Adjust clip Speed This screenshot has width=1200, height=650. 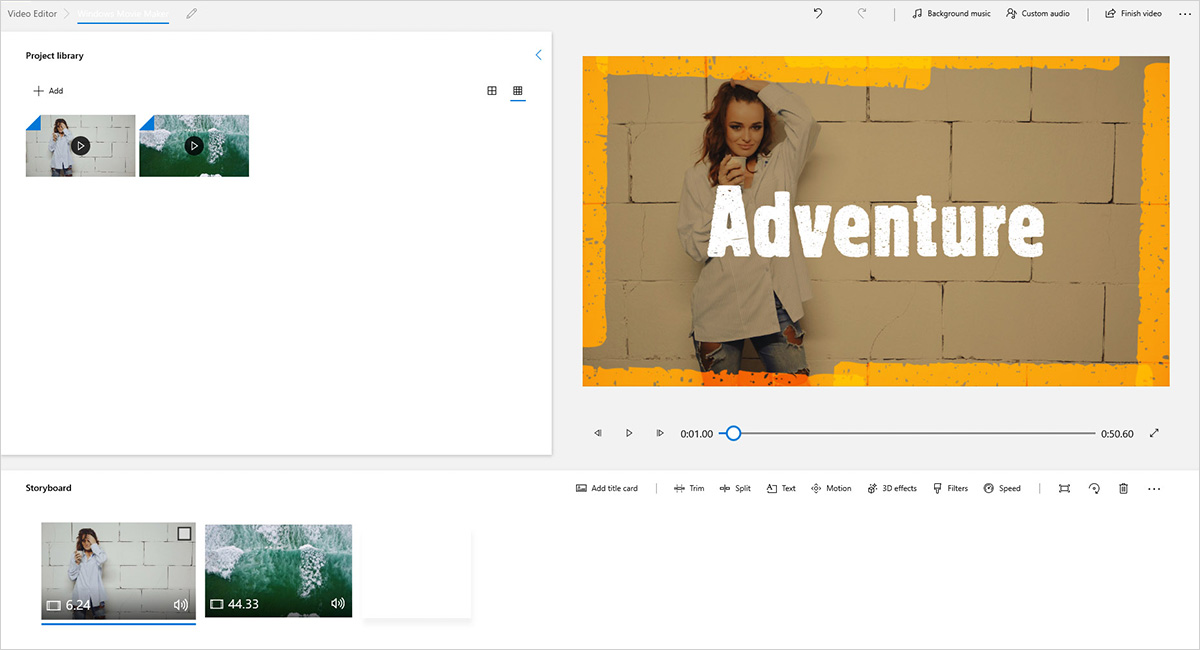coord(1002,488)
